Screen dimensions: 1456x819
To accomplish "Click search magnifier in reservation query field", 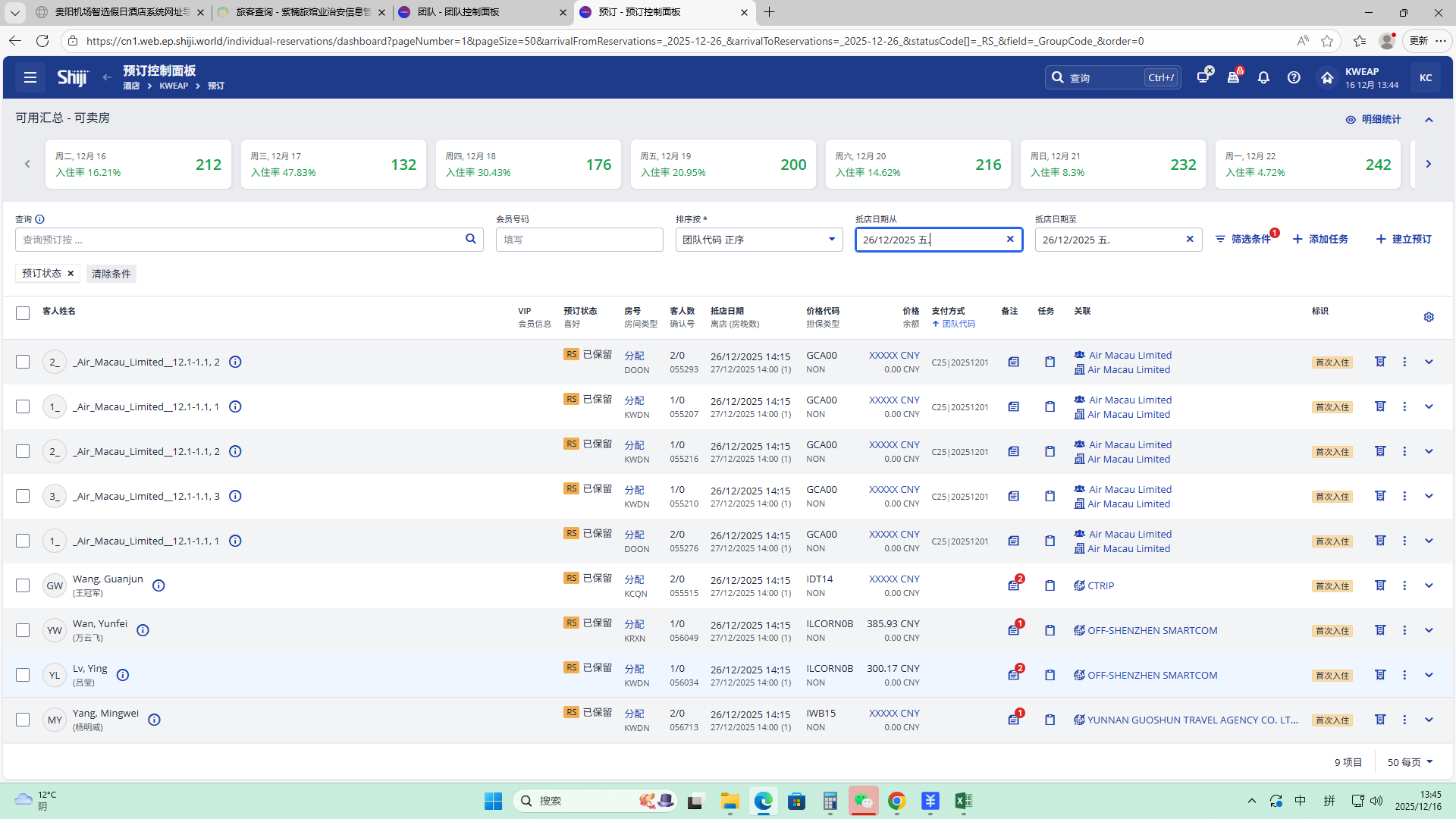I will [470, 239].
